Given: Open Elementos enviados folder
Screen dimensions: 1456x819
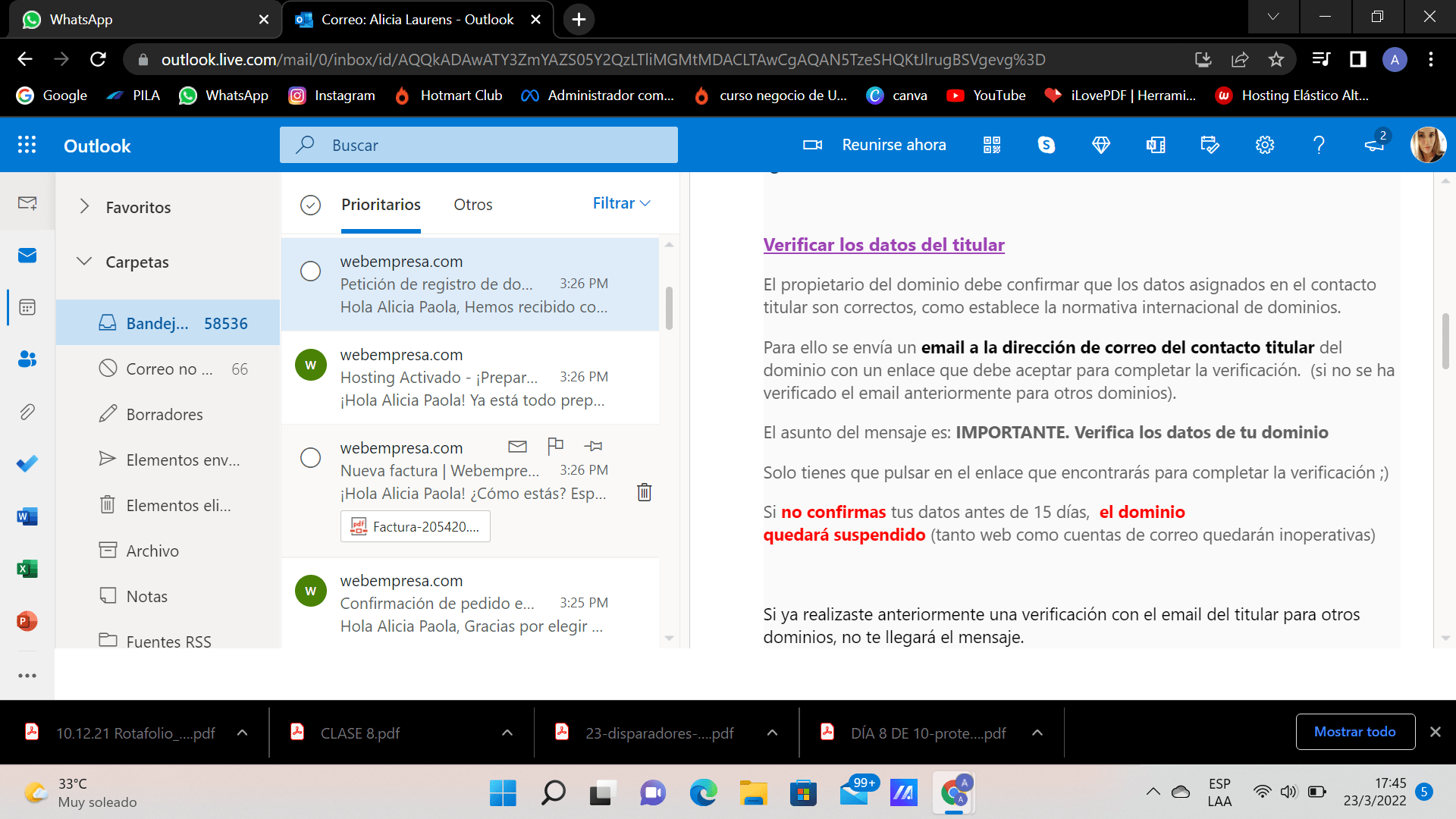Looking at the screenshot, I should point(168,460).
